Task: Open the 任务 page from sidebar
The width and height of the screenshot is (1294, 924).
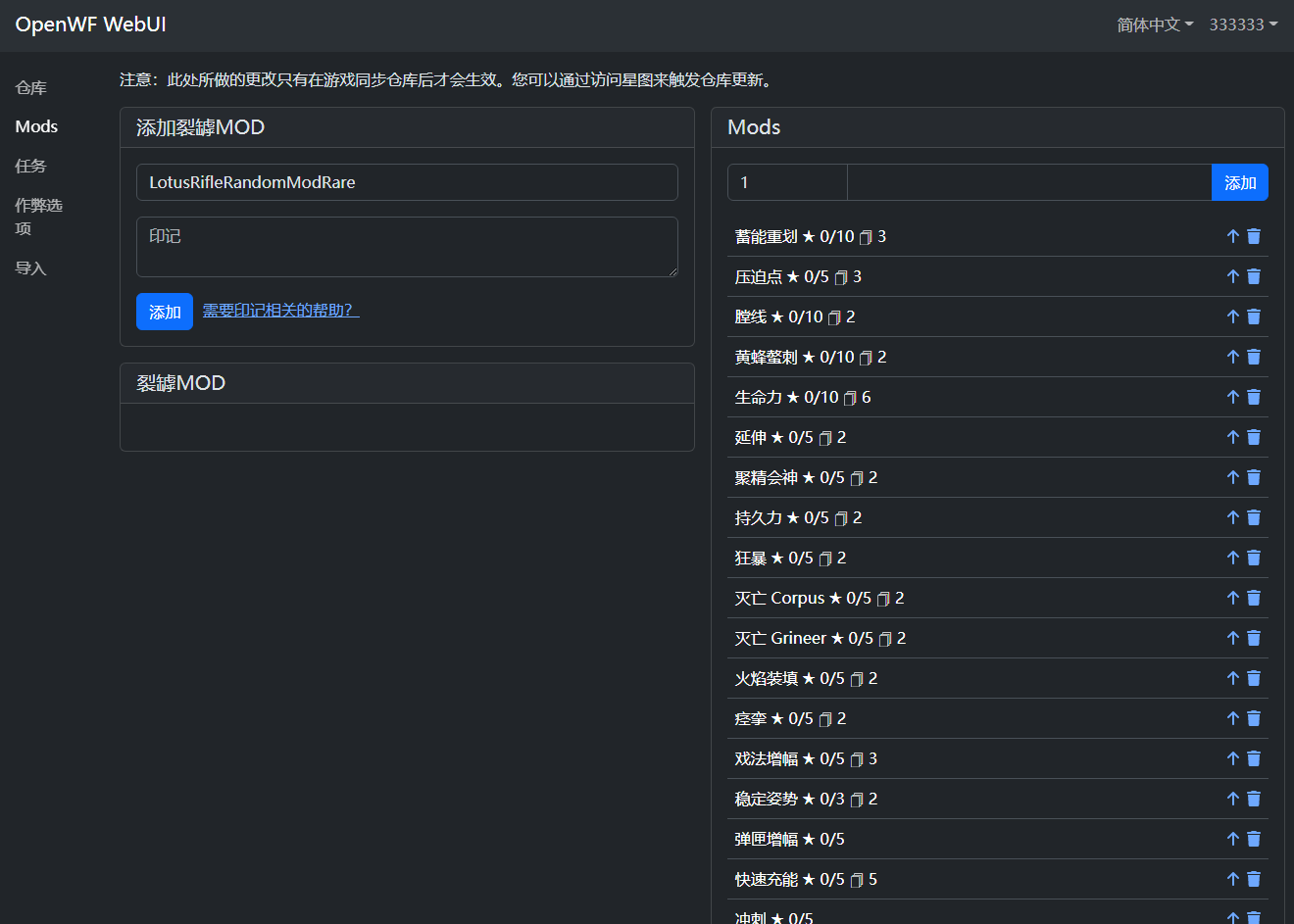Action: coord(29,166)
